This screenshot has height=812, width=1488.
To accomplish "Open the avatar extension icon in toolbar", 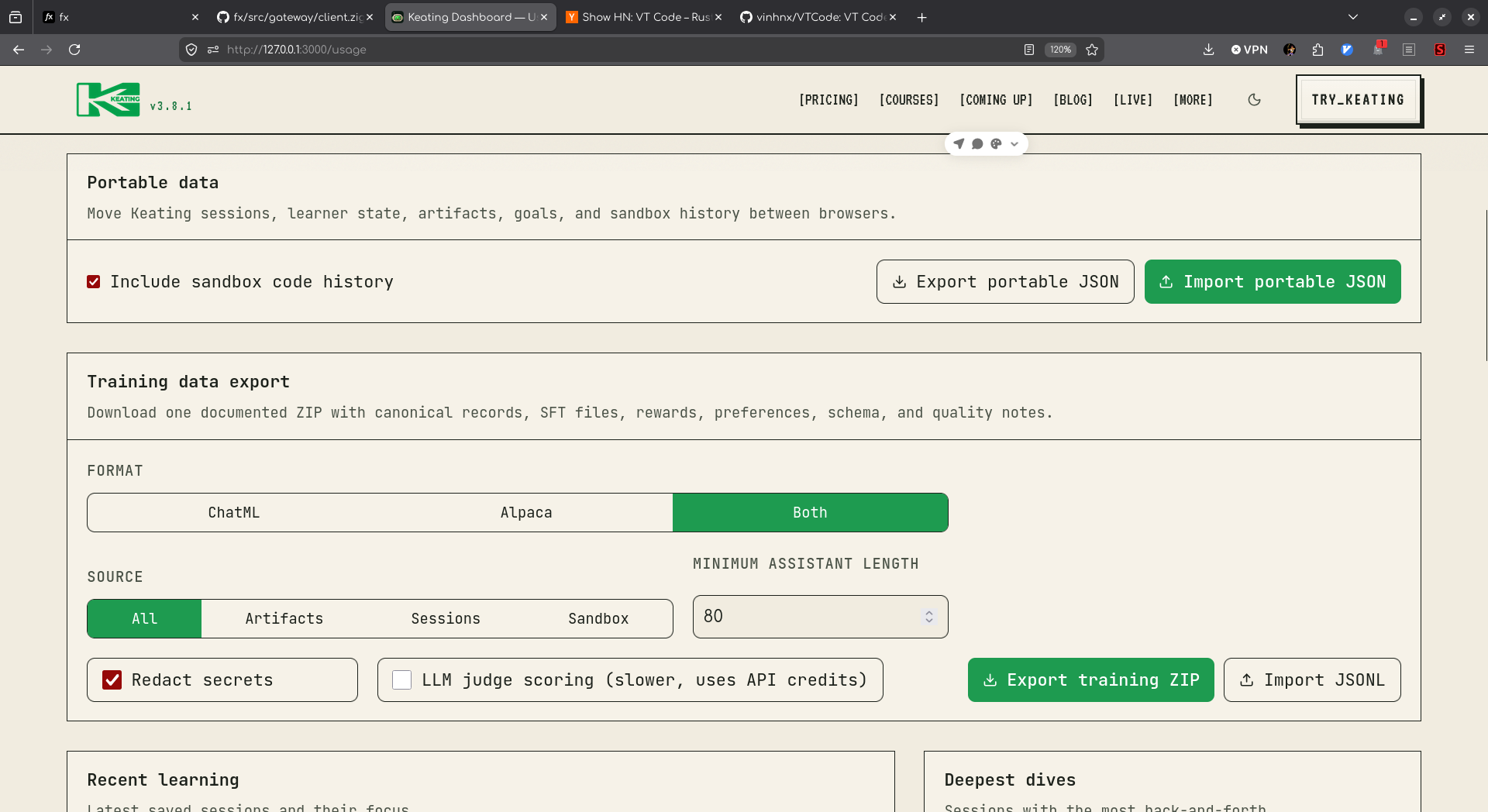I will coord(1290,50).
